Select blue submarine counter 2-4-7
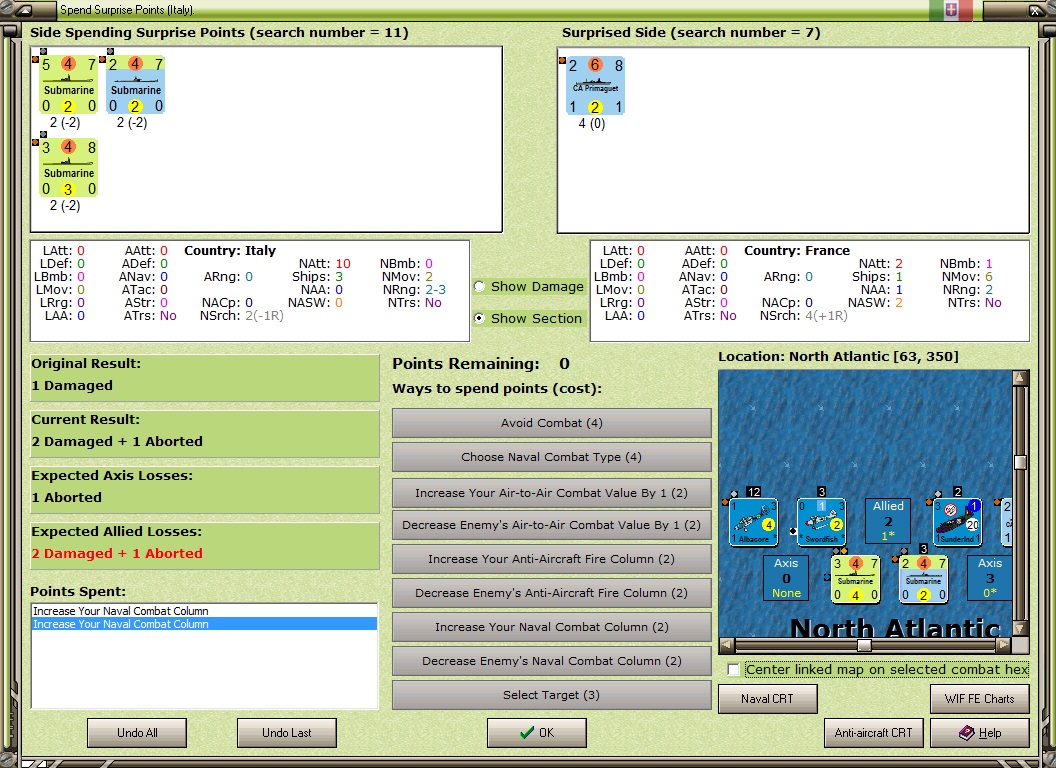The image size is (1056, 768). (135, 85)
